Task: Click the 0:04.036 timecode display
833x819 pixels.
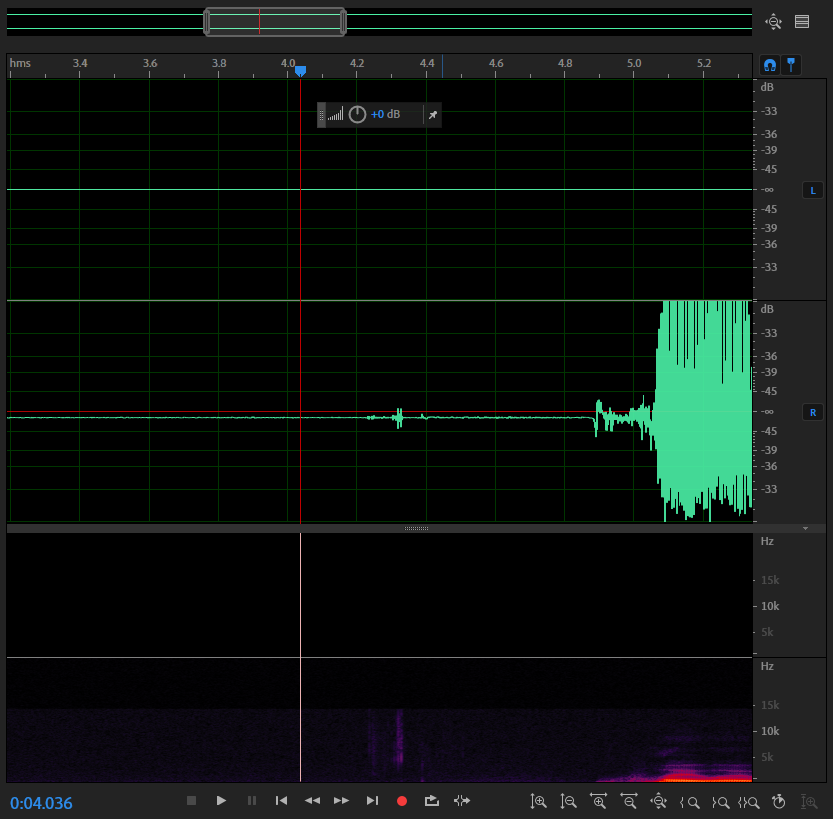Action: (42, 803)
